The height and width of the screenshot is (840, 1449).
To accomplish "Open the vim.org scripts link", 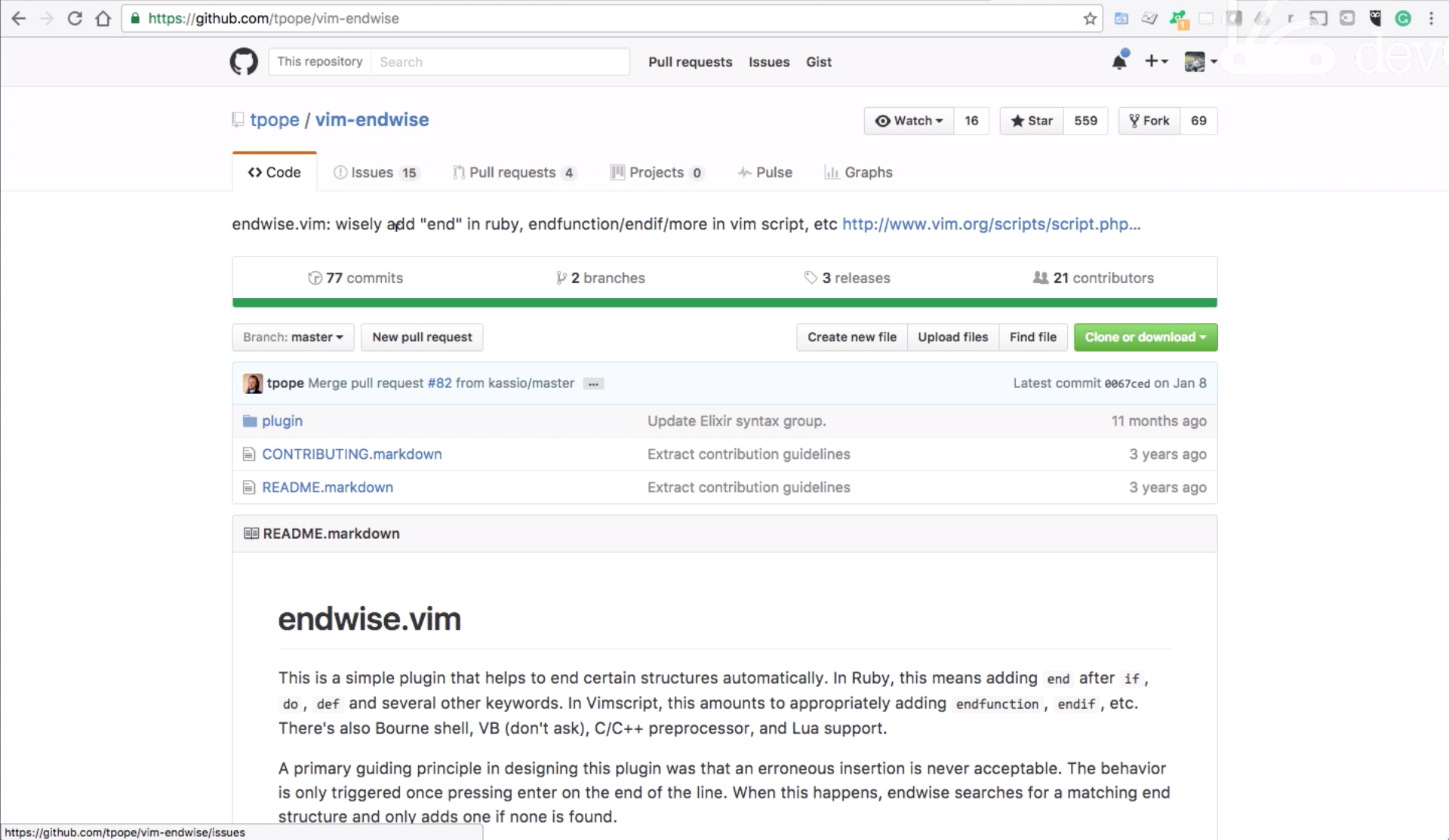I will click(991, 224).
